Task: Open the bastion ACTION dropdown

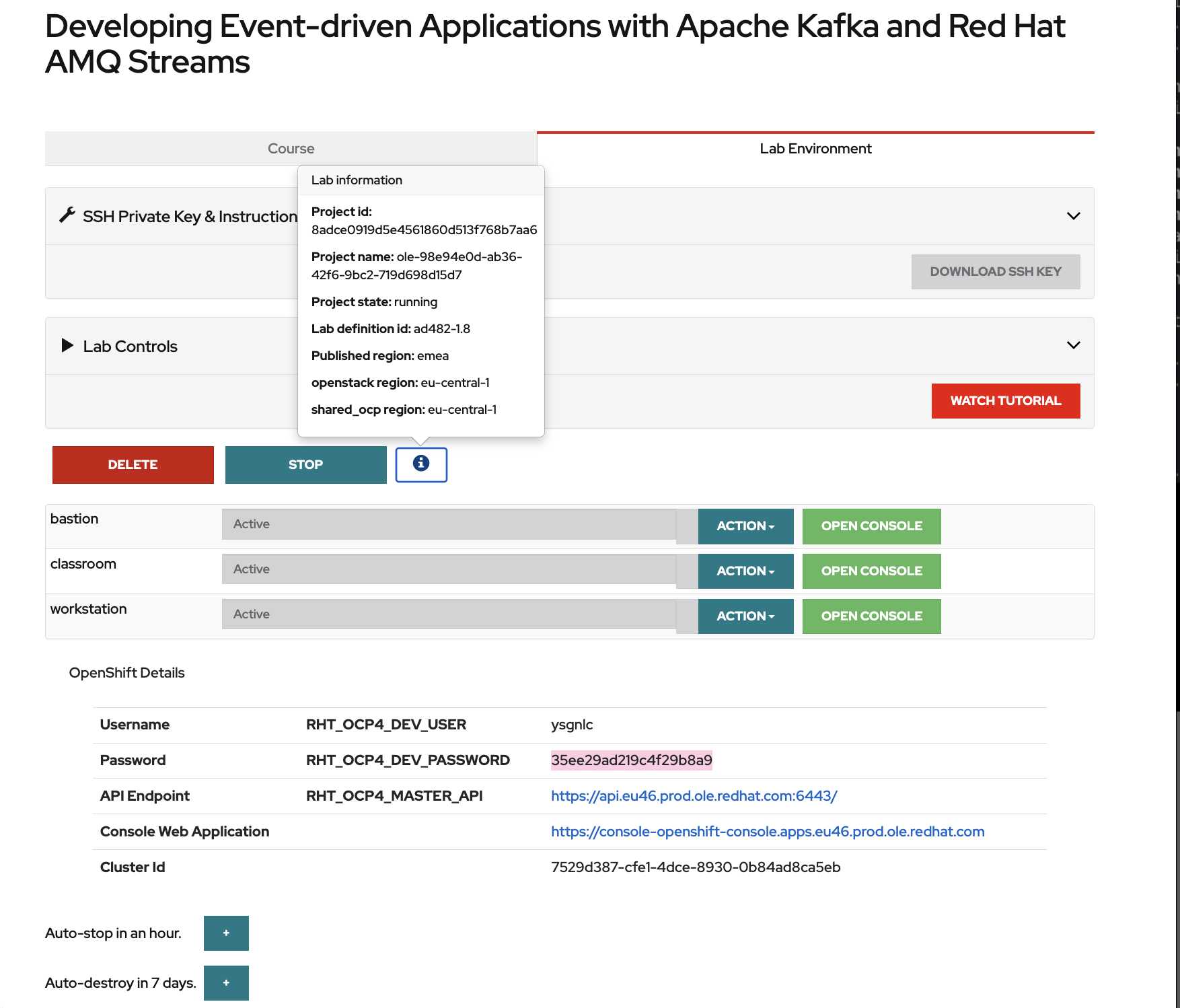Action: 745,526
